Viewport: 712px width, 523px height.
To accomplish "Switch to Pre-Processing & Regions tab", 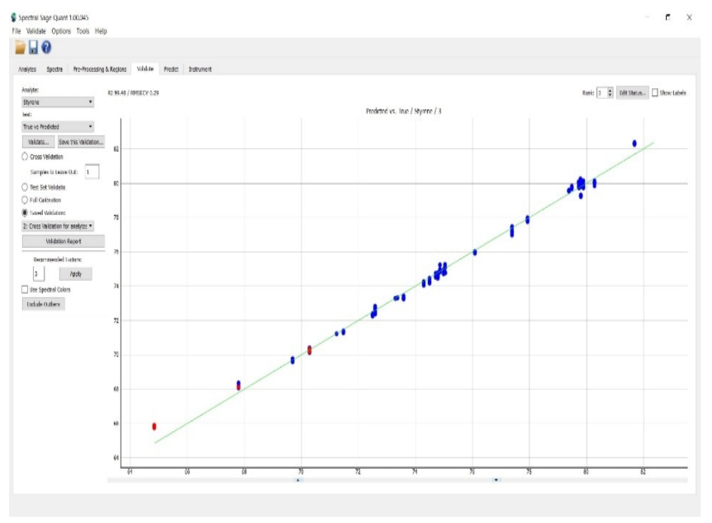I will [x=100, y=69].
